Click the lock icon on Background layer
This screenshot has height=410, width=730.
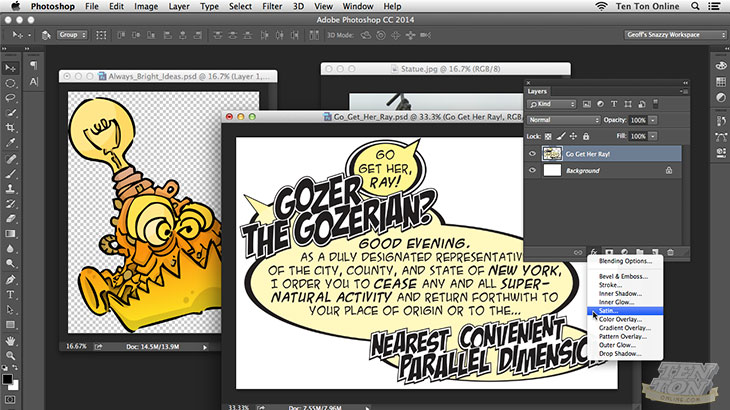(x=668, y=171)
